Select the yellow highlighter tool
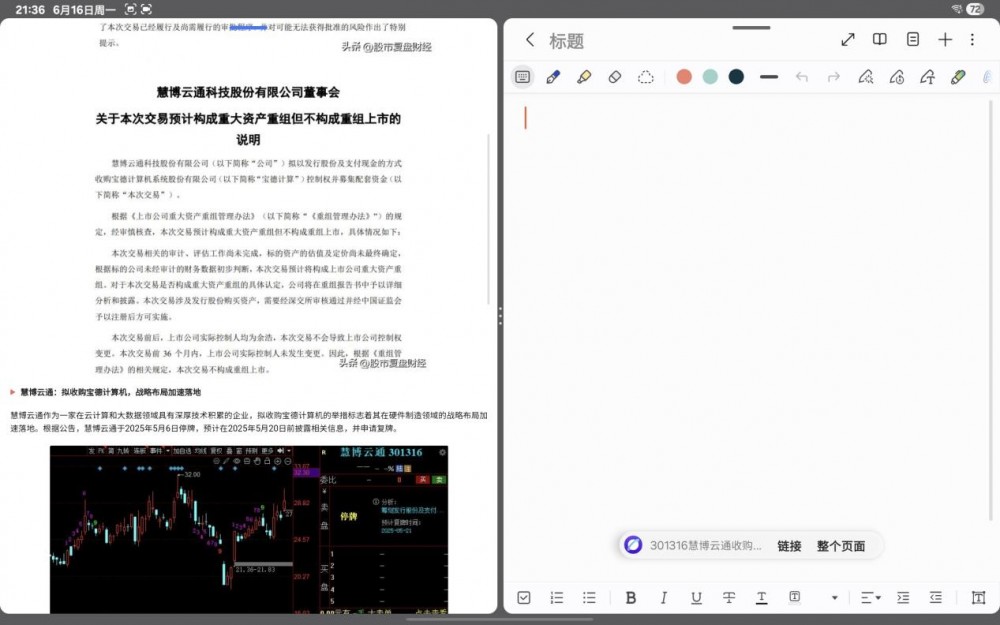The height and width of the screenshot is (625, 1000). point(584,77)
